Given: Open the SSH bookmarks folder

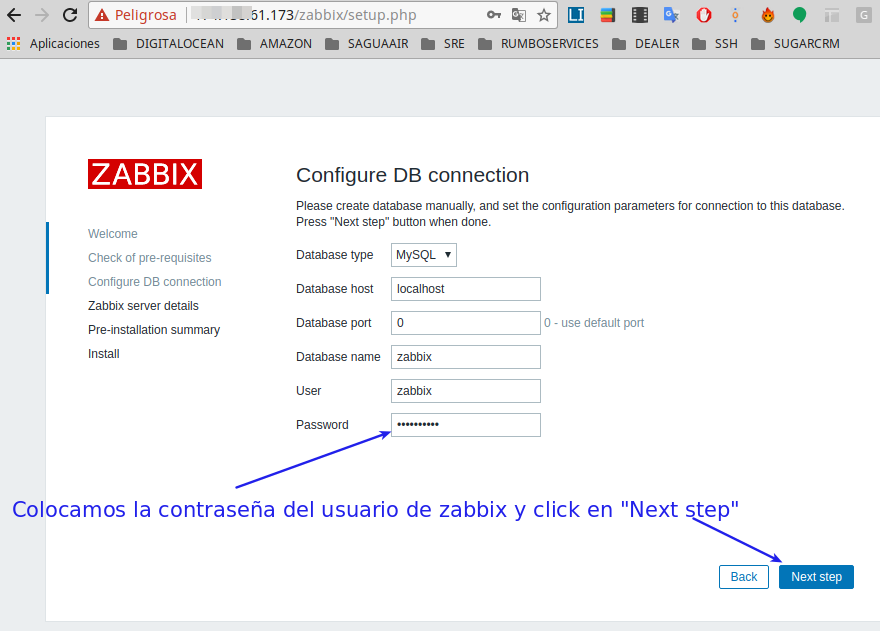Looking at the screenshot, I should coord(715,44).
